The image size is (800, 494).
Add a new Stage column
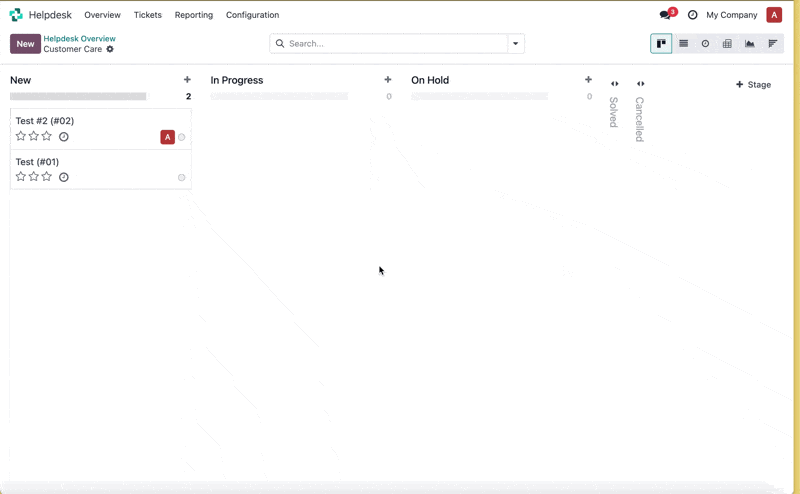pos(753,85)
